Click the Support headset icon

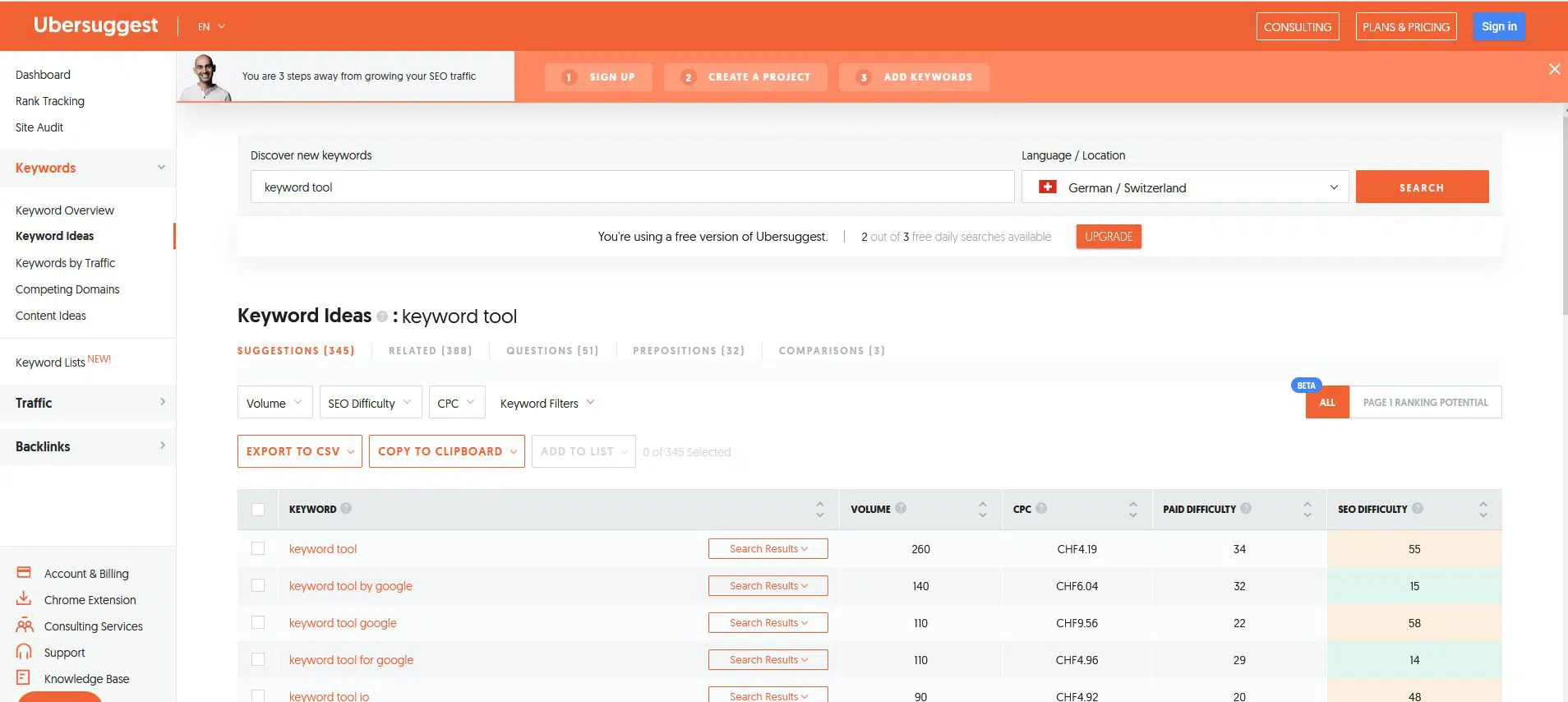25,652
